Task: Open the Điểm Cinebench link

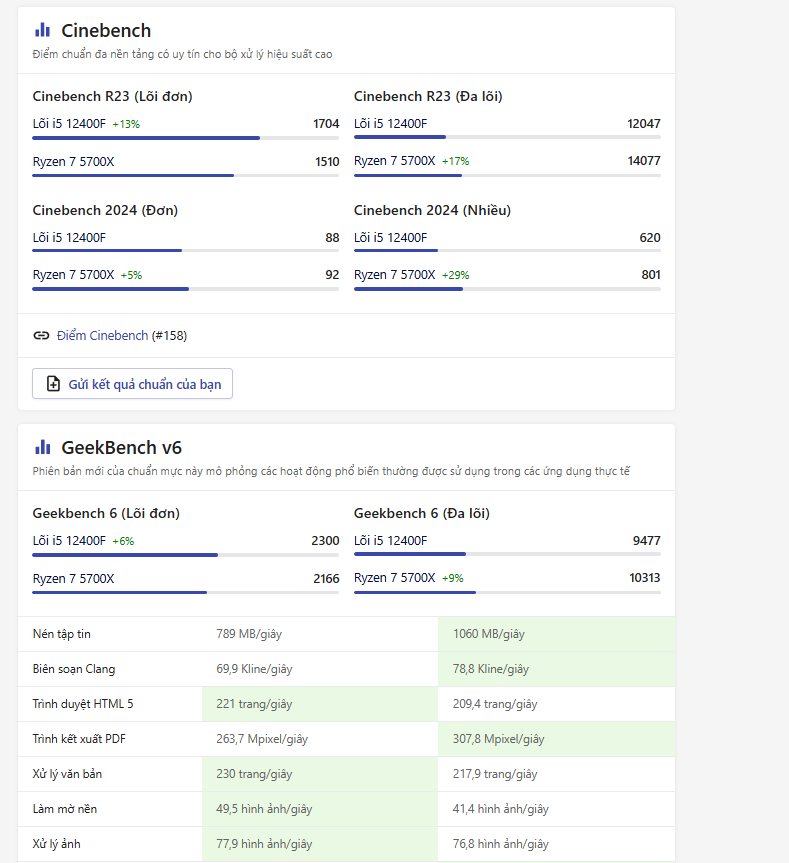Action: 102,336
